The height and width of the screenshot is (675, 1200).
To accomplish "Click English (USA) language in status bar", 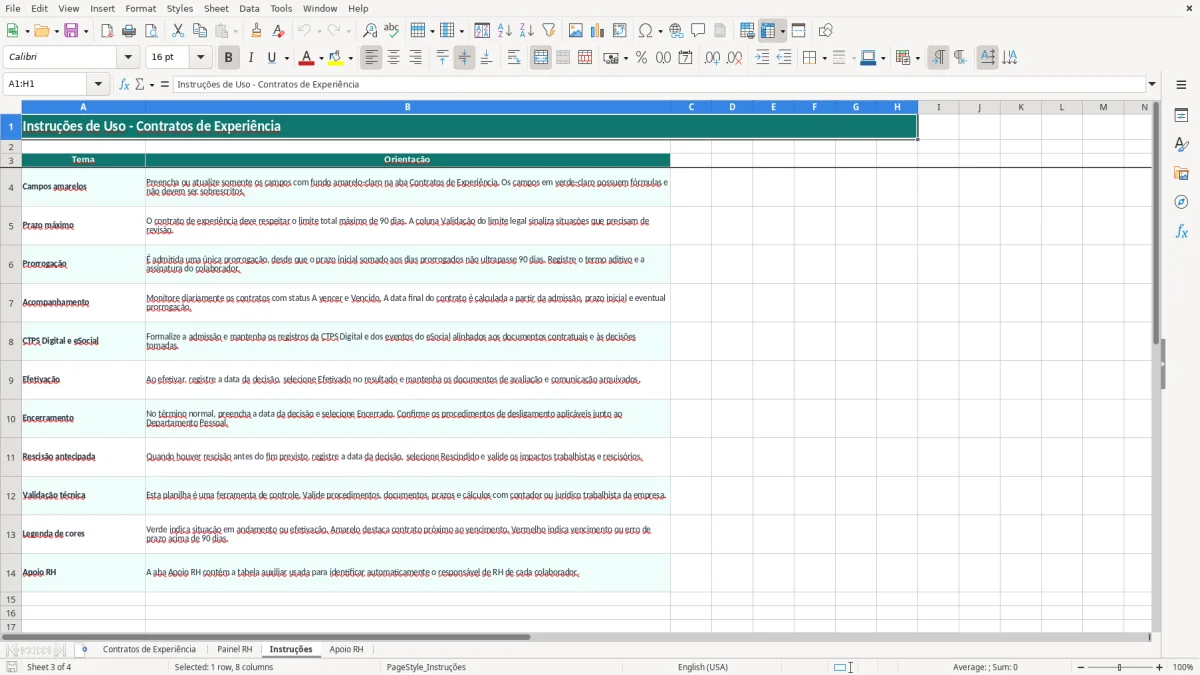I will pos(703,667).
